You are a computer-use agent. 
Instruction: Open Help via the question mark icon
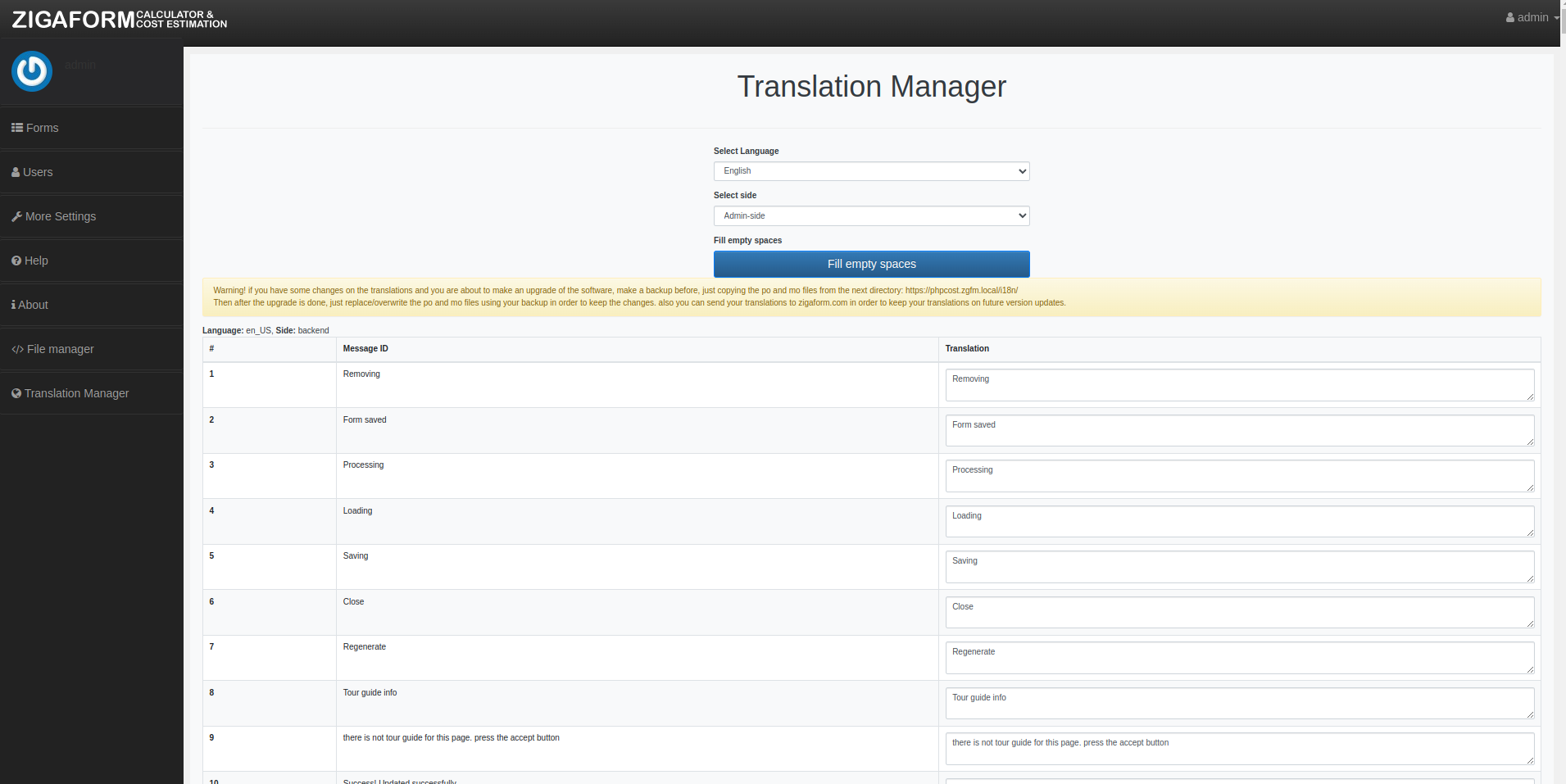[15, 260]
